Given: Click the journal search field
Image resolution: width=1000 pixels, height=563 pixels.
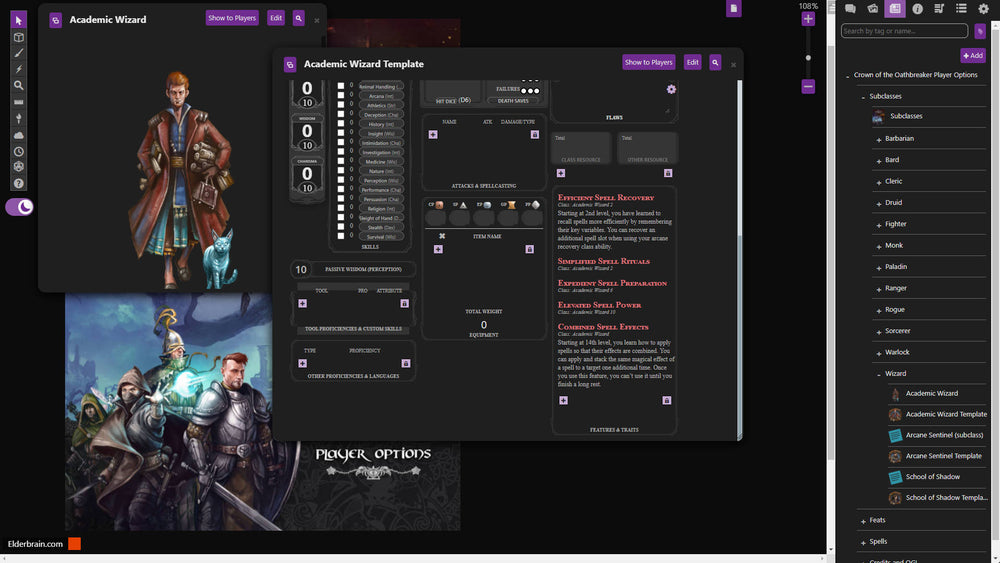Looking at the screenshot, I should click(x=904, y=31).
